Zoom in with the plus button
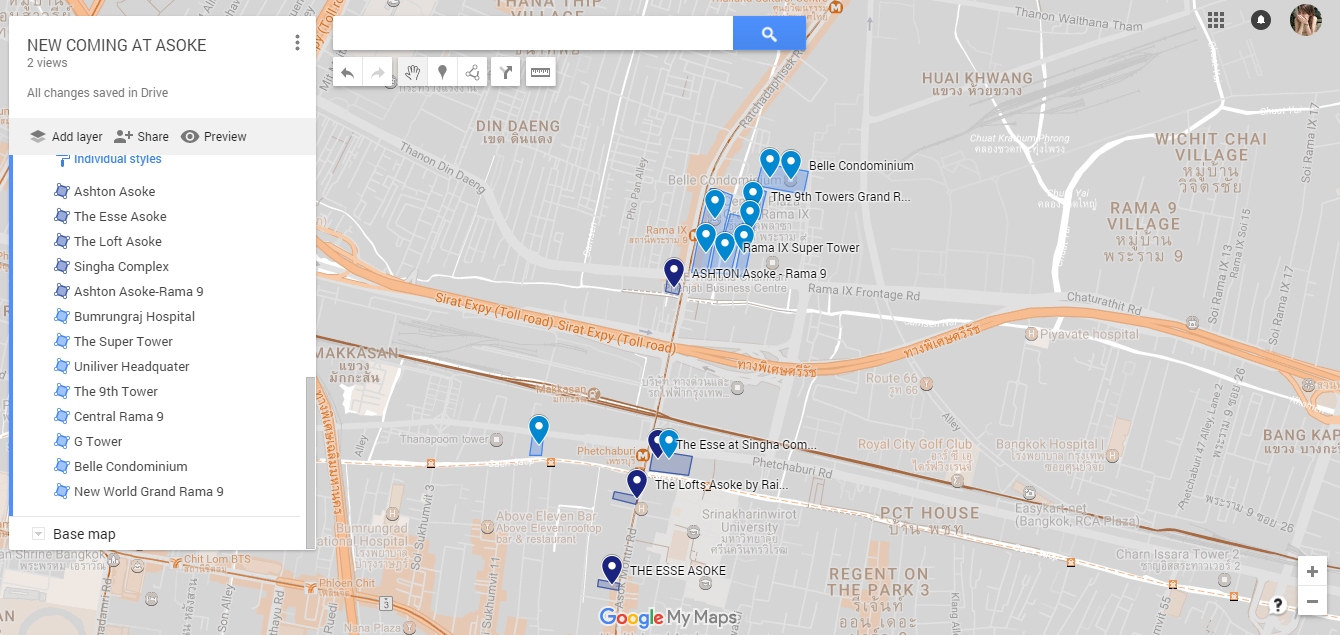 tap(1312, 571)
